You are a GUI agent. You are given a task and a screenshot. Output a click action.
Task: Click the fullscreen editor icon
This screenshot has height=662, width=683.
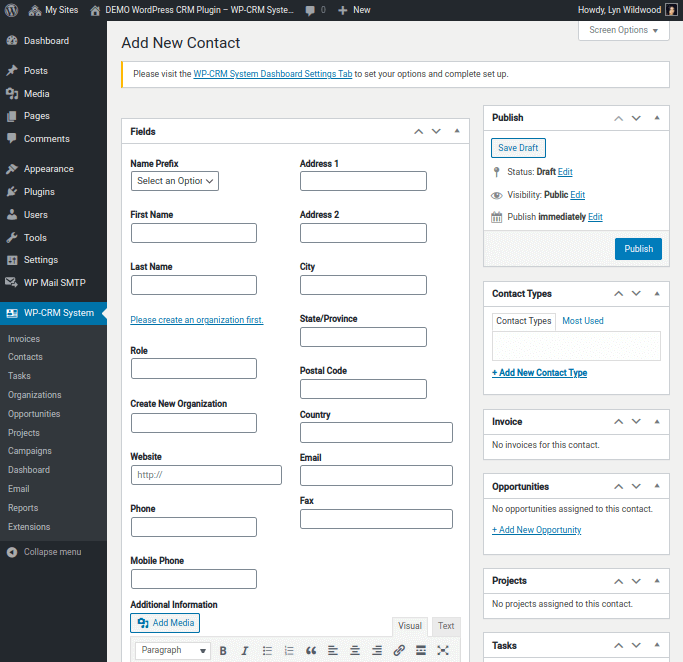coord(443,651)
